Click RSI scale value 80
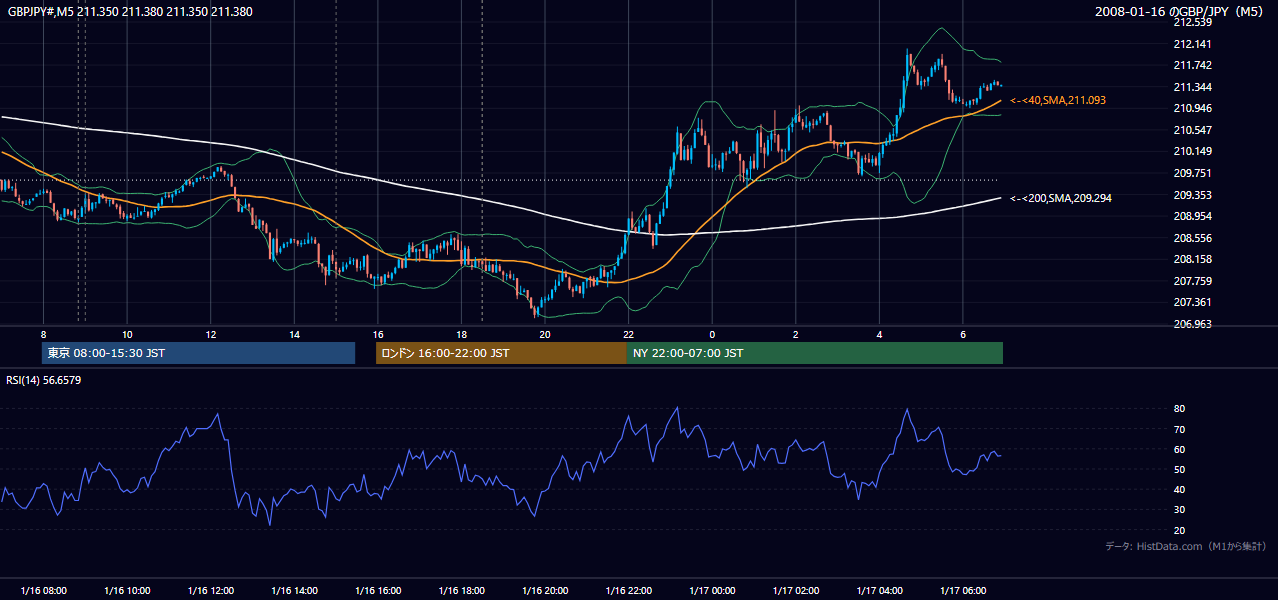The width and height of the screenshot is (1278, 600). 1179,409
